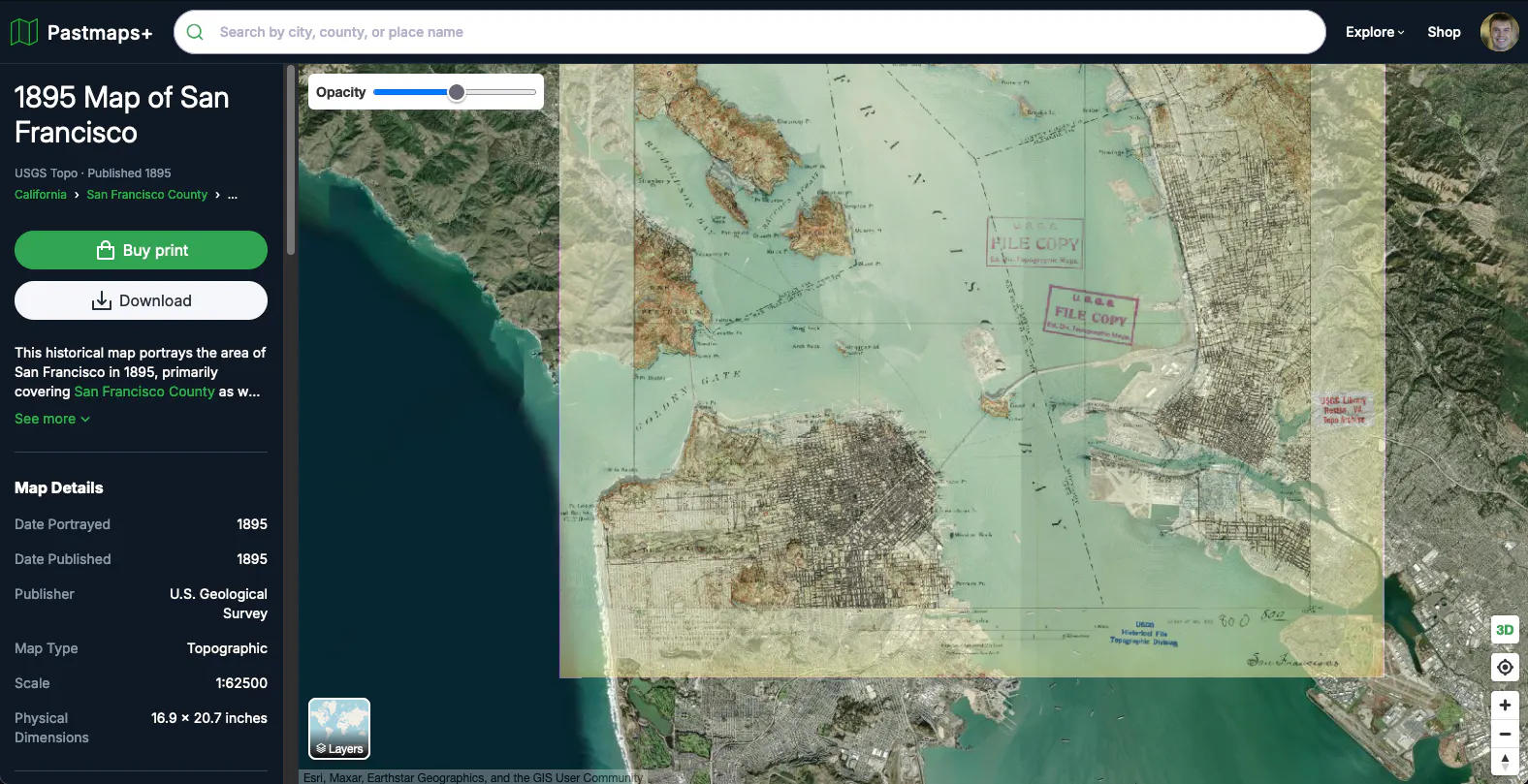This screenshot has width=1528, height=784.
Task: Click the Esri Maxar attribution text
Action: (x=473, y=777)
